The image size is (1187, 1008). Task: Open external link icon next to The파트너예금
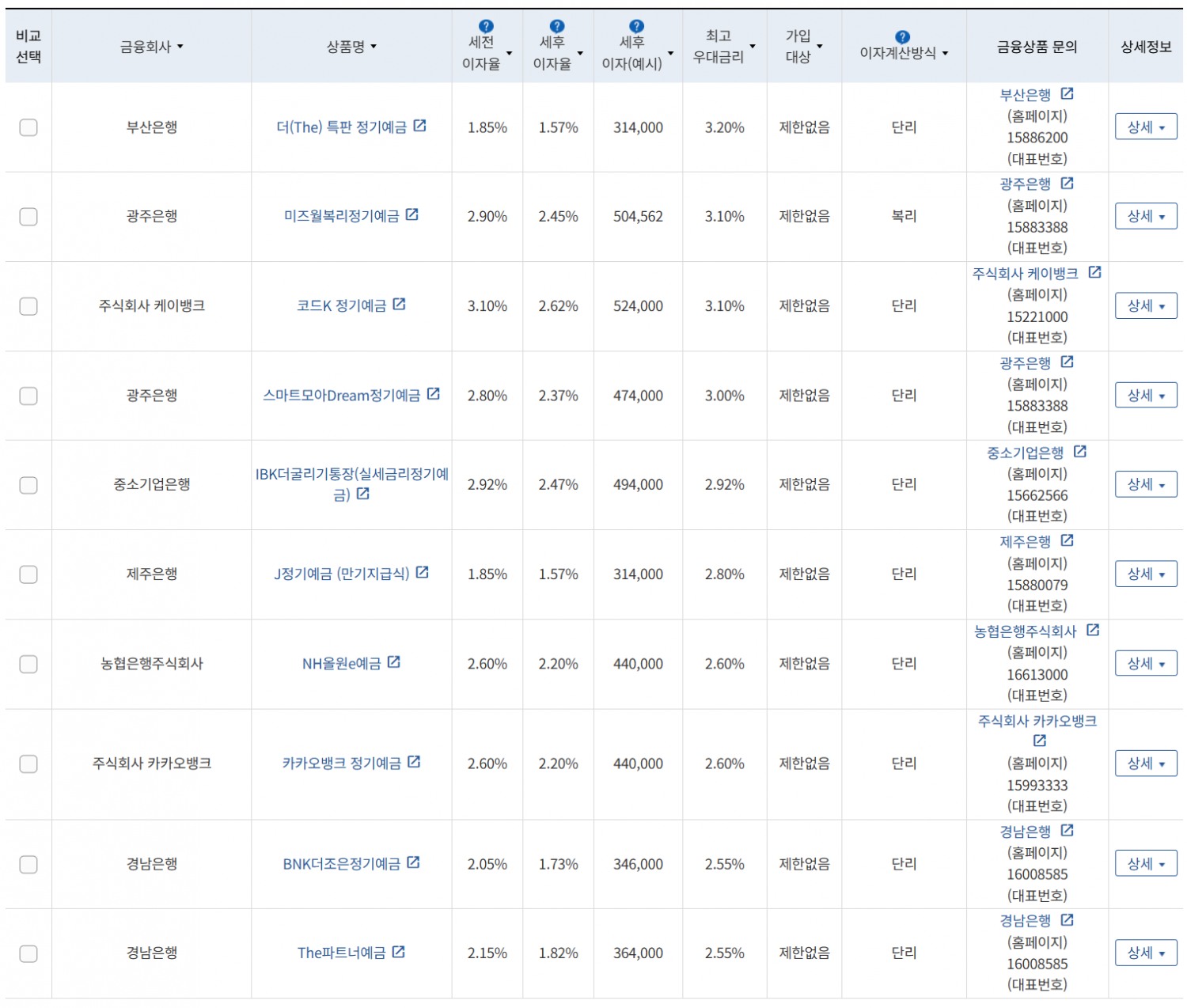point(398,953)
